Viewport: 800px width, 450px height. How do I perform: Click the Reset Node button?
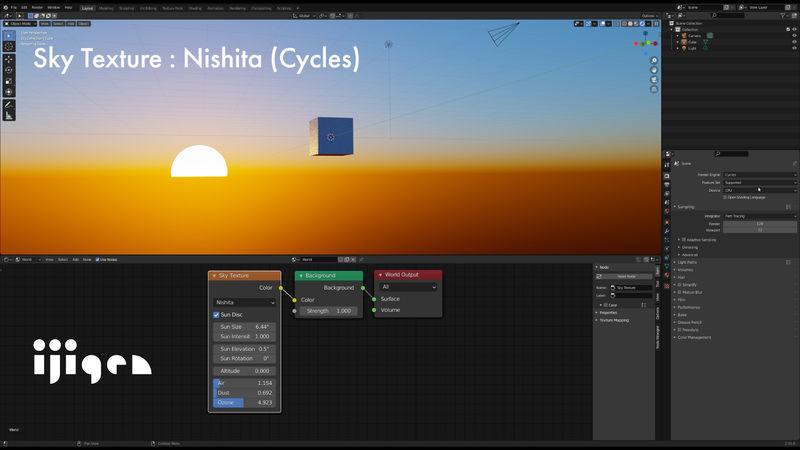tap(626, 277)
